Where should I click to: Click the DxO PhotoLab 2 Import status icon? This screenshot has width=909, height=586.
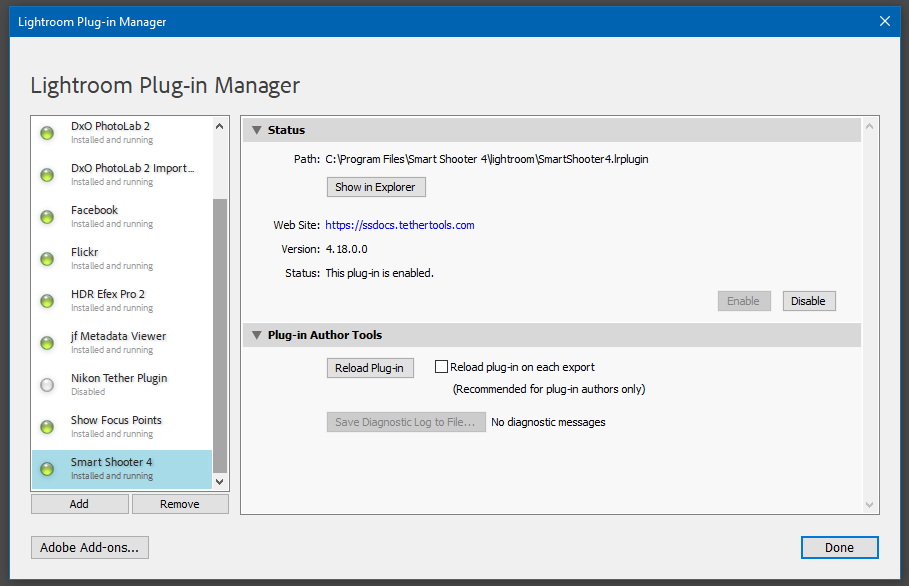point(47,175)
